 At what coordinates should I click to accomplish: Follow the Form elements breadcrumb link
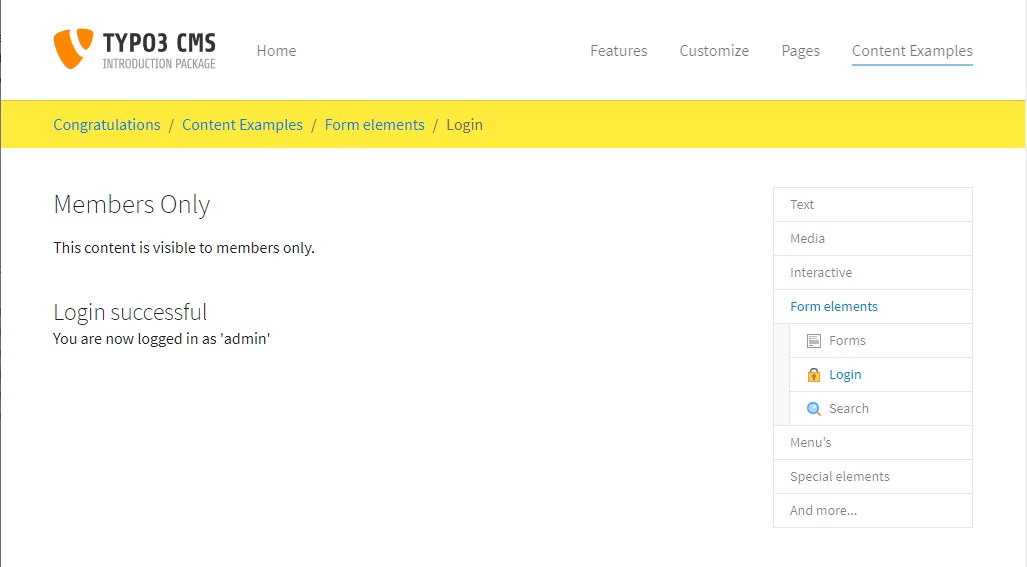pyautogui.click(x=375, y=124)
